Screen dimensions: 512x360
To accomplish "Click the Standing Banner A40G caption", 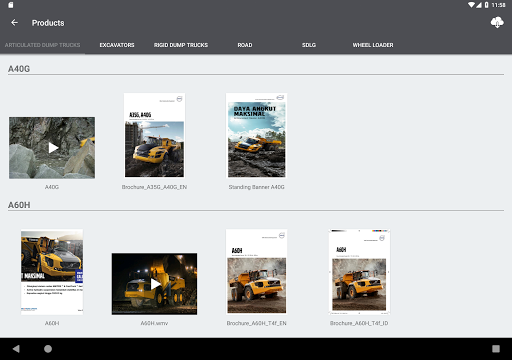I will tap(257, 187).
